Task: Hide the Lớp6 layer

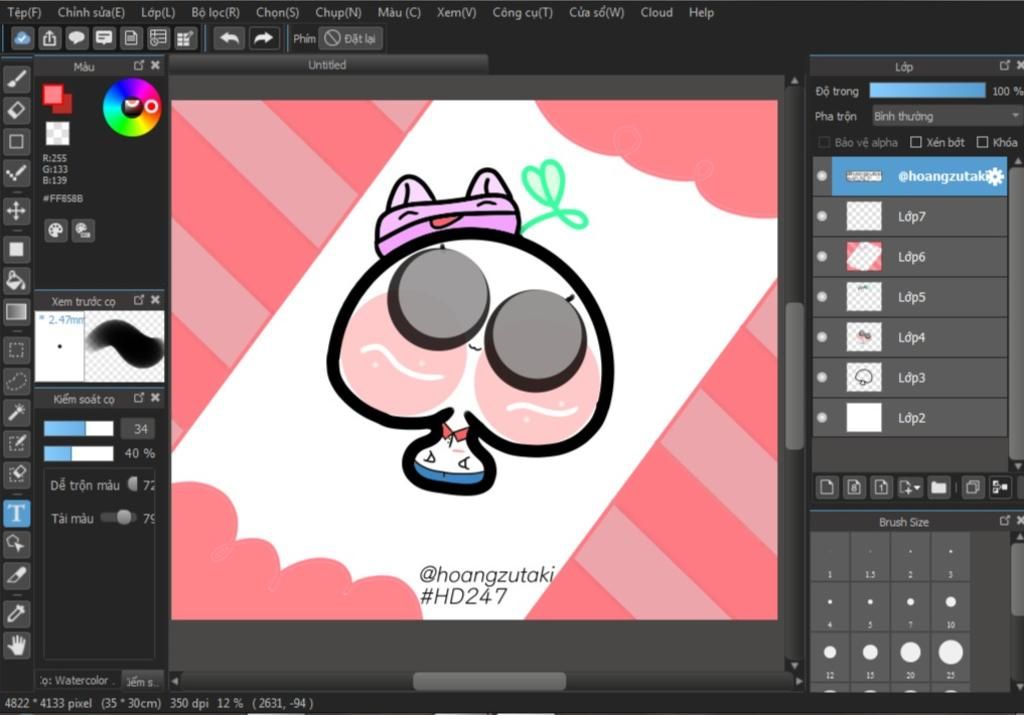Action: click(x=822, y=257)
